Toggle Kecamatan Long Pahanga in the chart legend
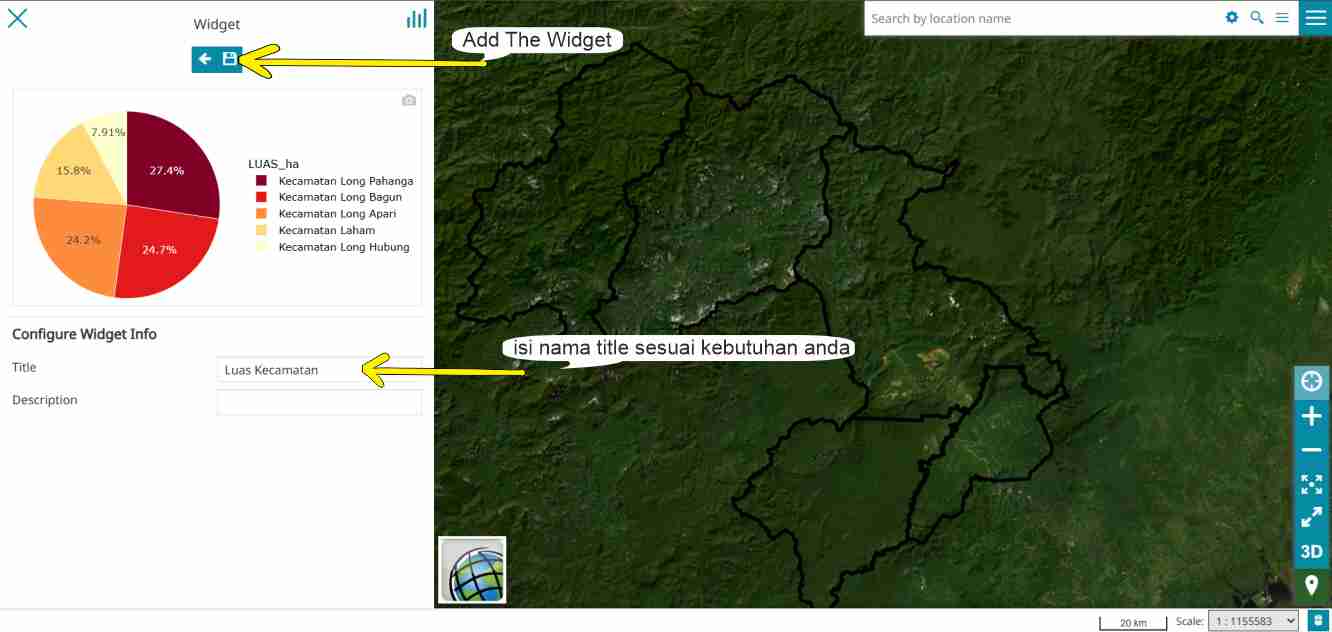The height and width of the screenshot is (632, 1332). click(x=345, y=181)
